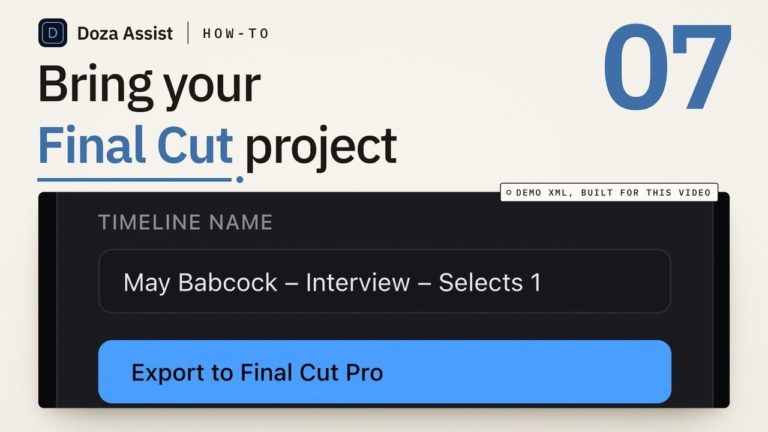Focus the timeline name input field
This screenshot has height=432, width=768.
[384, 282]
